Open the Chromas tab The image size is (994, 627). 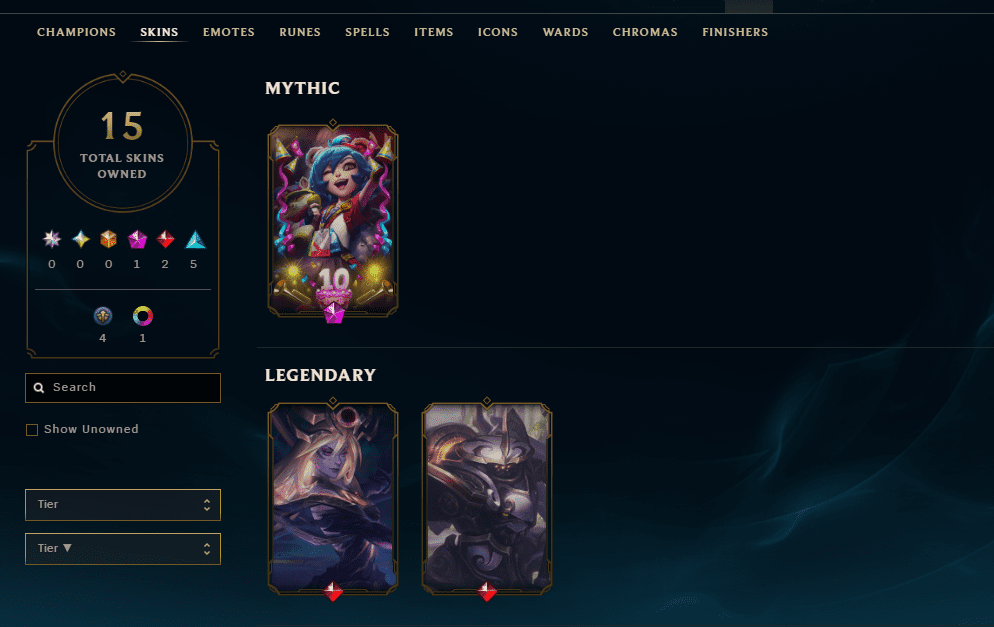click(x=645, y=32)
